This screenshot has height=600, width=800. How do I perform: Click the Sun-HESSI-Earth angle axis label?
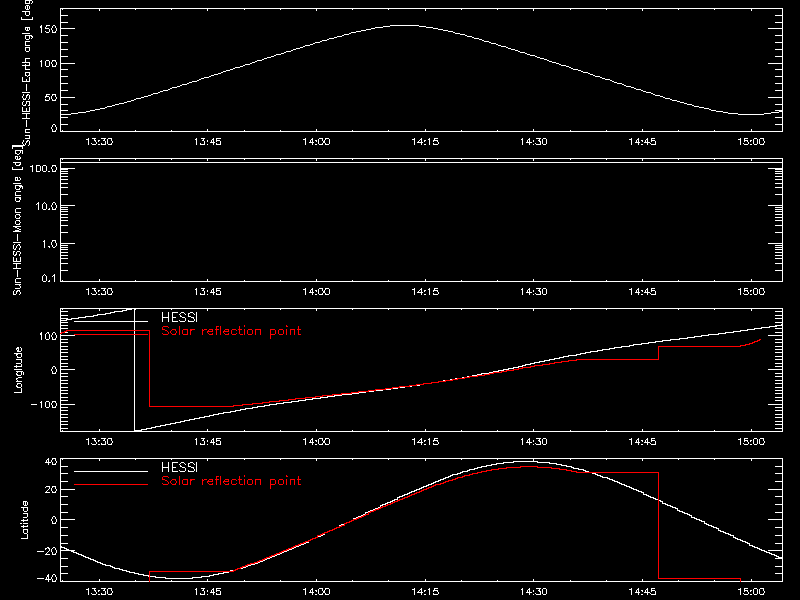(27, 72)
